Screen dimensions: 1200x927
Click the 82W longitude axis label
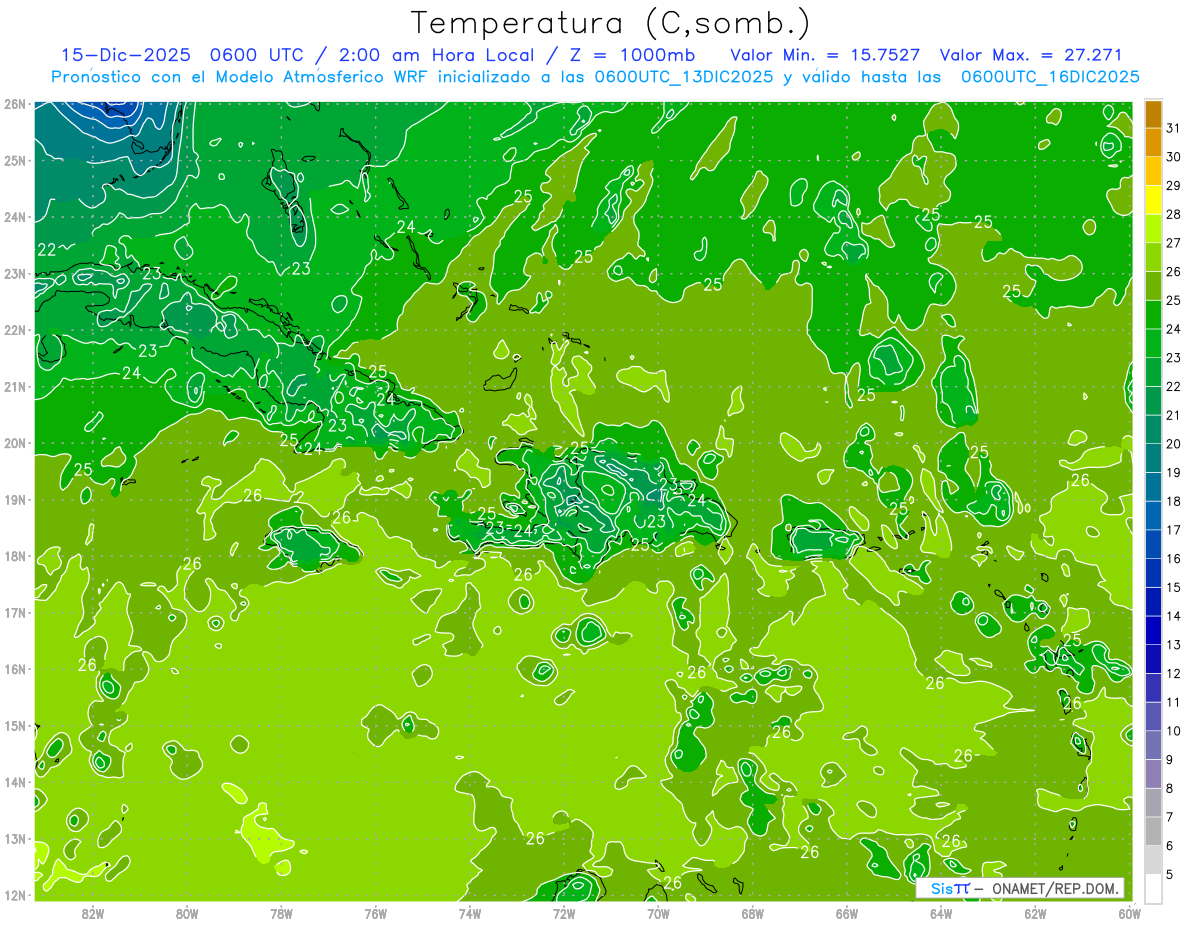[x=93, y=913]
